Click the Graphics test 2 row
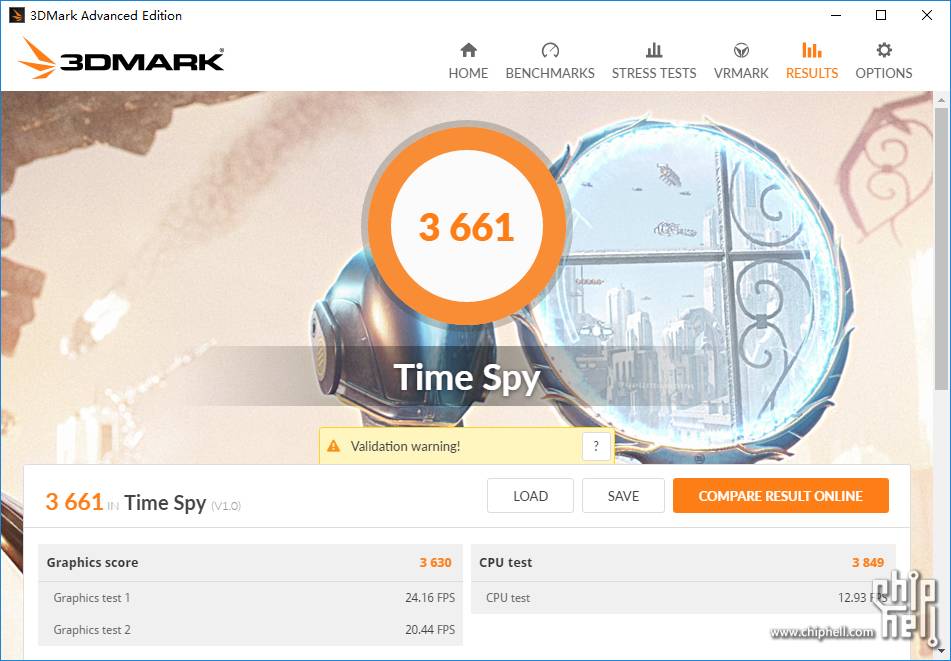The height and width of the screenshot is (661, 951). pyautogui.click(x=250, y=629)
